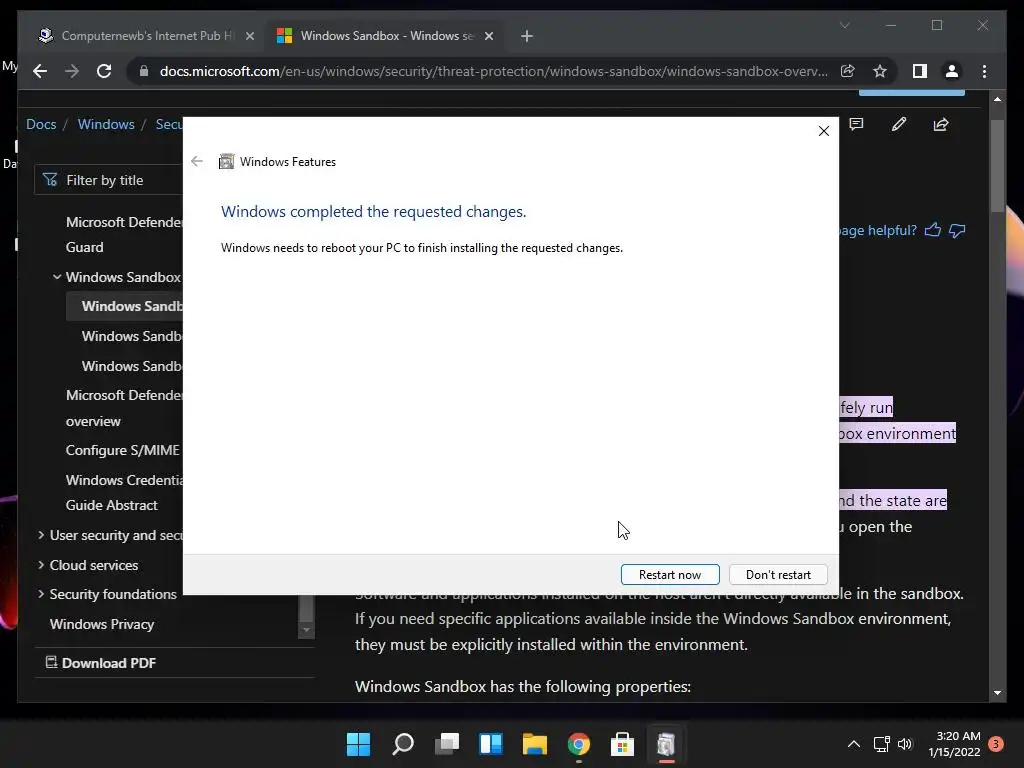The width and height of the screenshot is (1024, 768).
Task: Click Windows Features taskbar icon
Action: click(666, 744)
